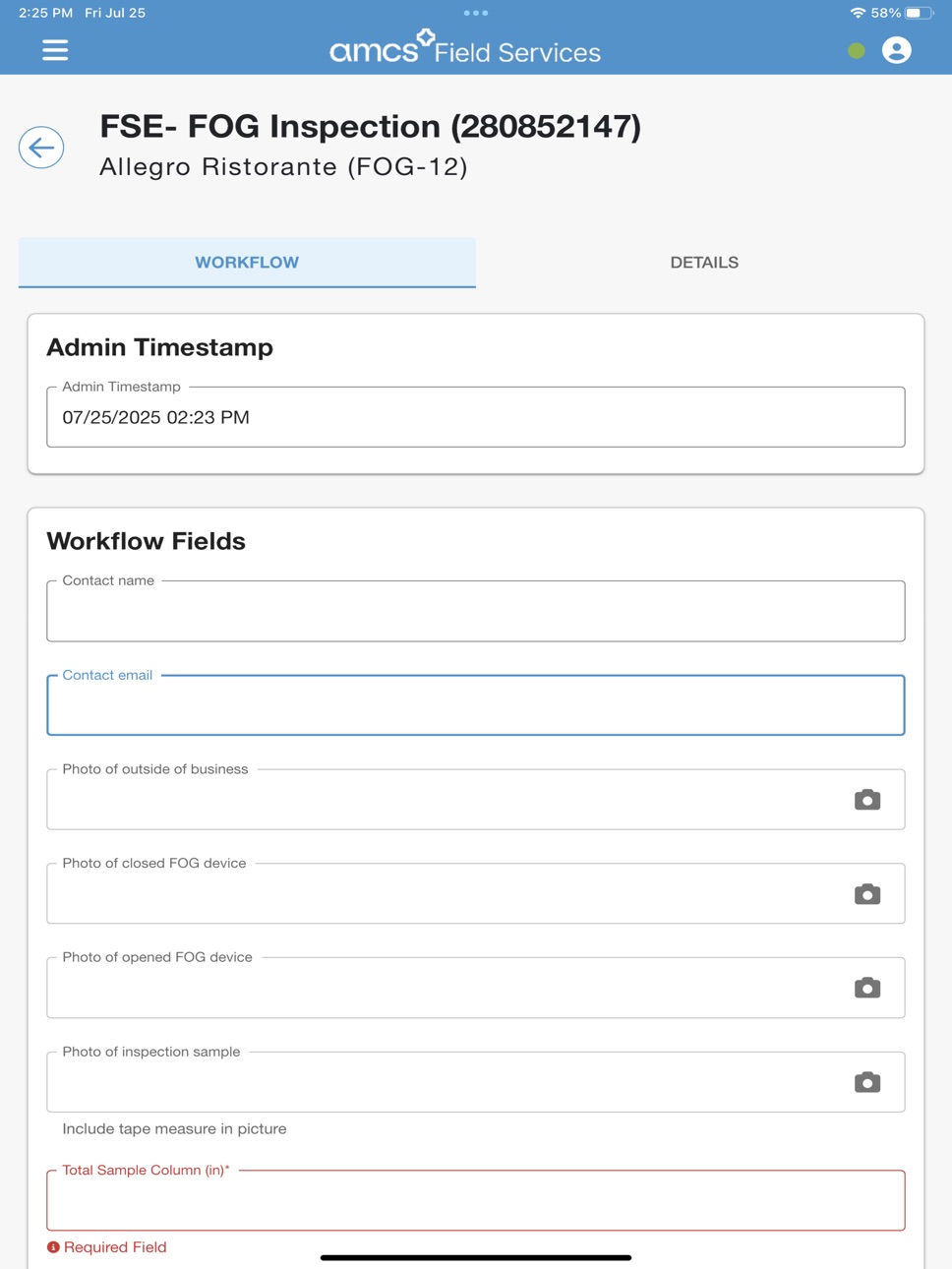Tap the 'Fri Jul 25' date in status bar
Image resolution: width=952 pixels, height=1269 pixels.
point(115,13)
